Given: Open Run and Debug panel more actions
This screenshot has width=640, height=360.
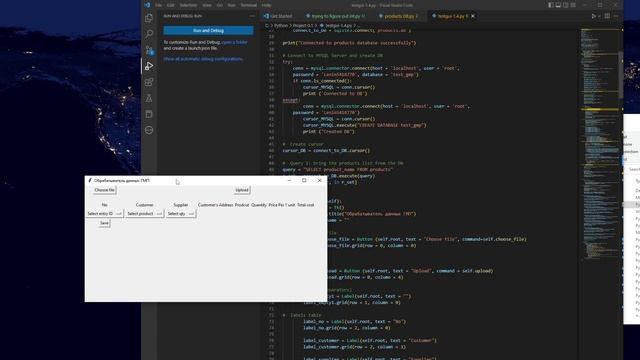Looking at the screenshot, I should (252, 16).
